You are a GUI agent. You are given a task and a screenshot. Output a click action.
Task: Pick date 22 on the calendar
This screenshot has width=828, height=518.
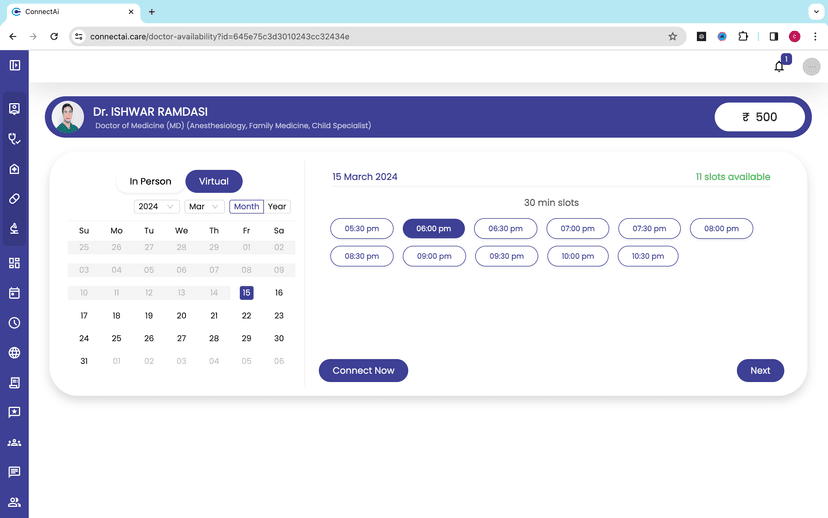[246, 316]
